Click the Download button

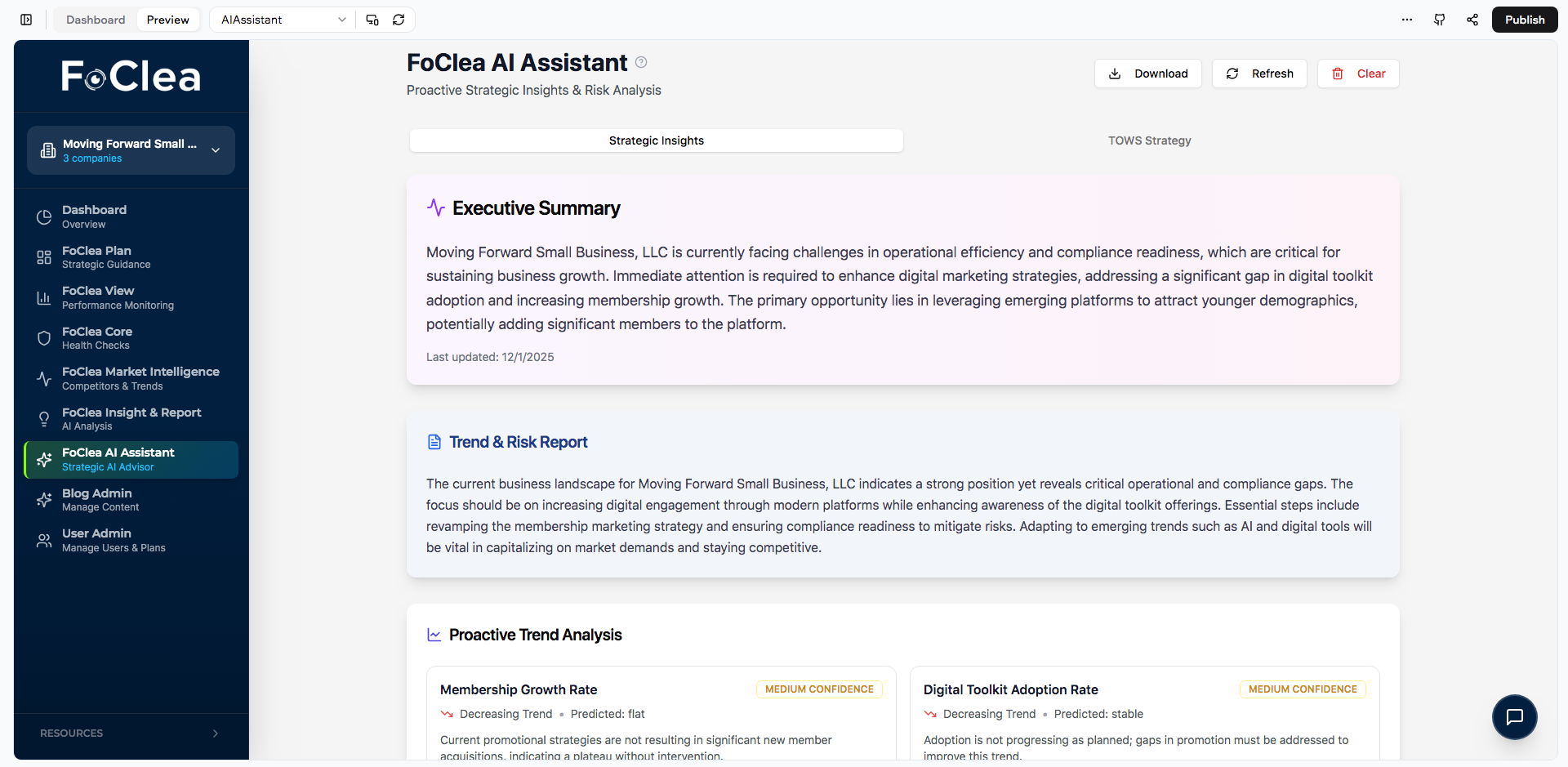pos(1147,74)
